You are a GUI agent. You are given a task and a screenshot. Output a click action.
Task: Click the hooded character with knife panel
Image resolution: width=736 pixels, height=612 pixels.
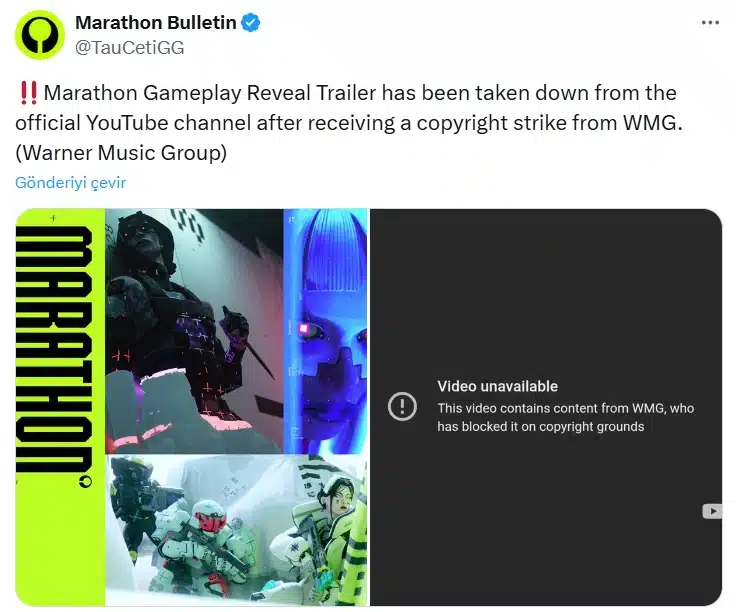coord(194,331)
